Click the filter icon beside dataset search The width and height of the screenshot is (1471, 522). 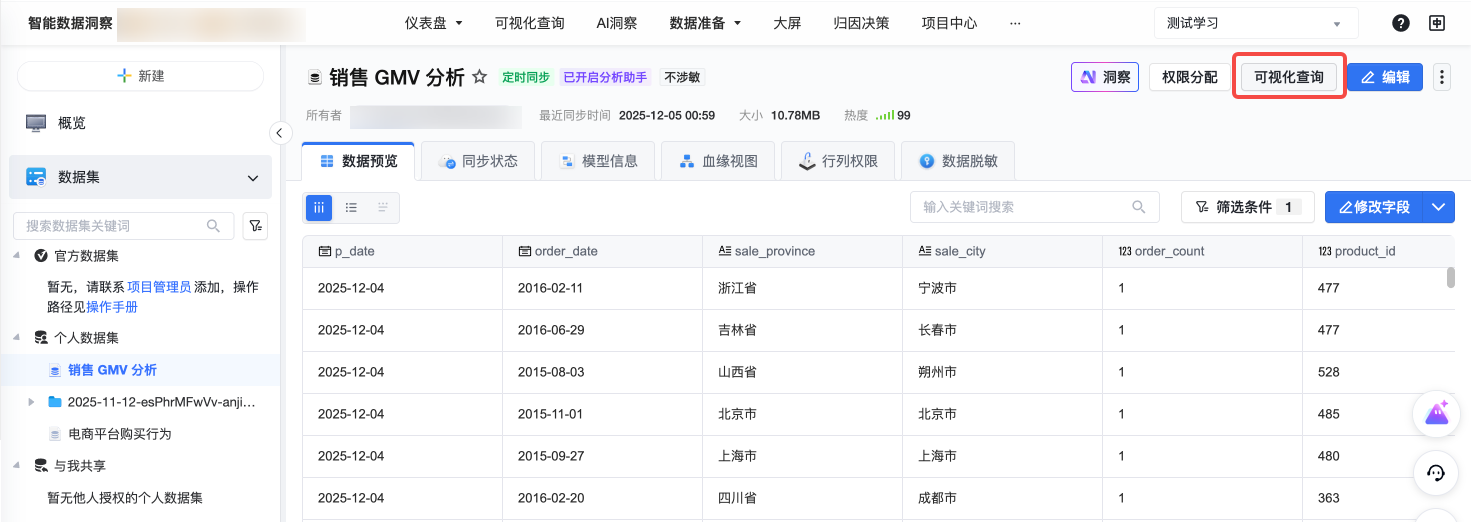(255, 226)
